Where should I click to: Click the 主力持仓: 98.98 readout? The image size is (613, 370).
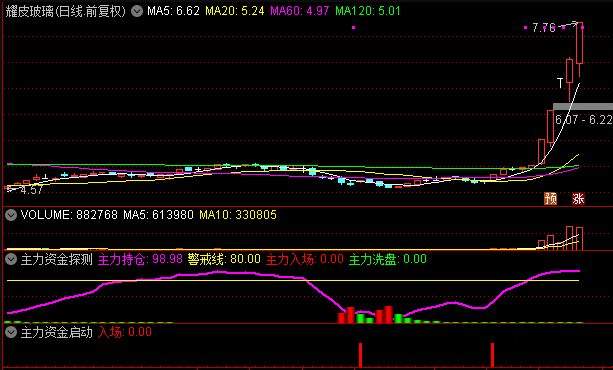point(140,259)
